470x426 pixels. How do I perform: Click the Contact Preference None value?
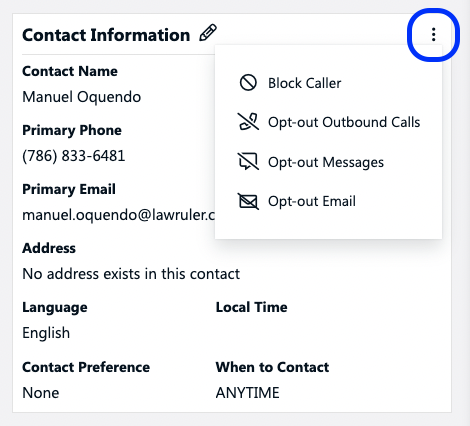(x=41, y=393)
